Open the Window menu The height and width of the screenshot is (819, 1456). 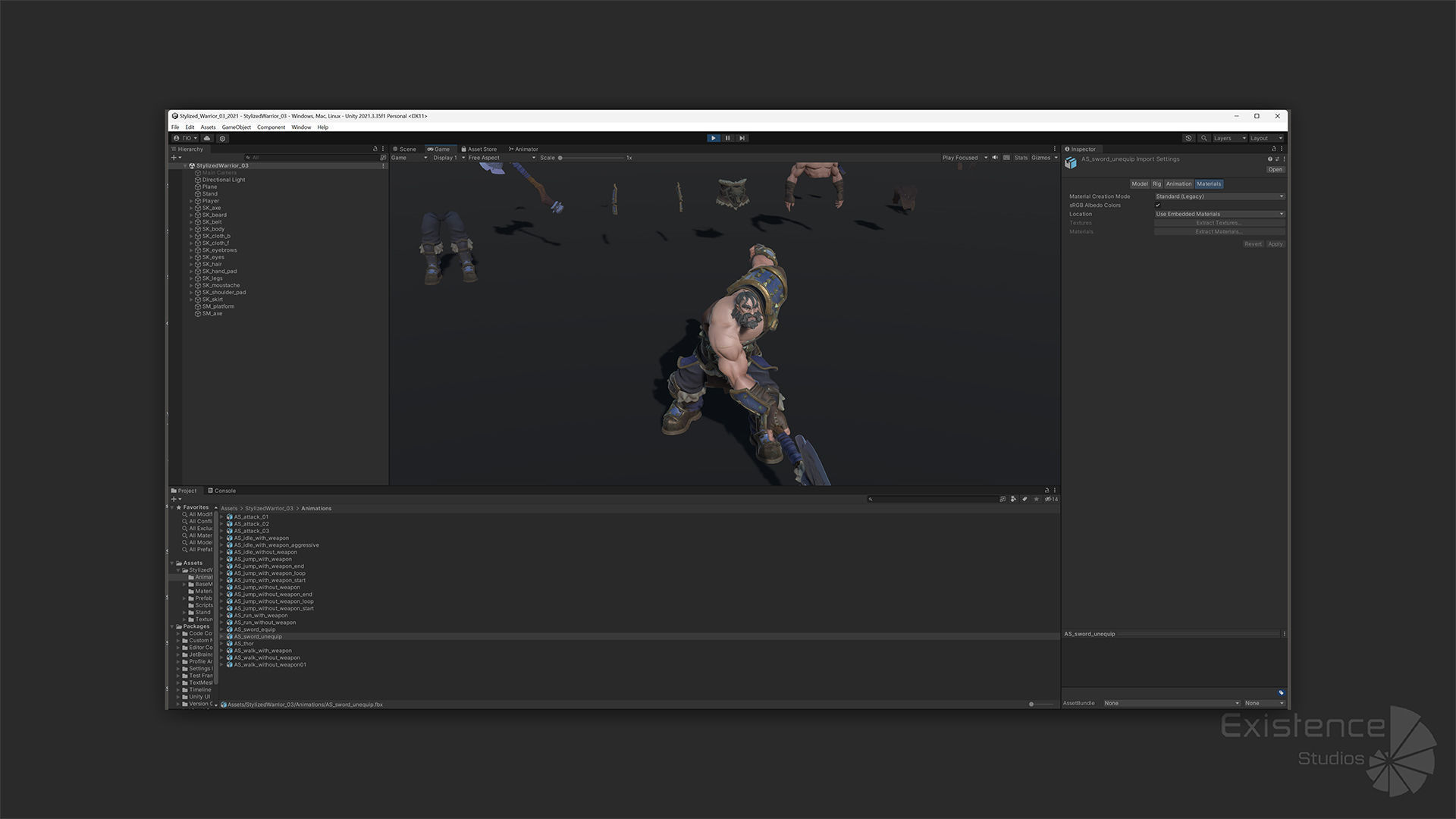coord(301,127)
